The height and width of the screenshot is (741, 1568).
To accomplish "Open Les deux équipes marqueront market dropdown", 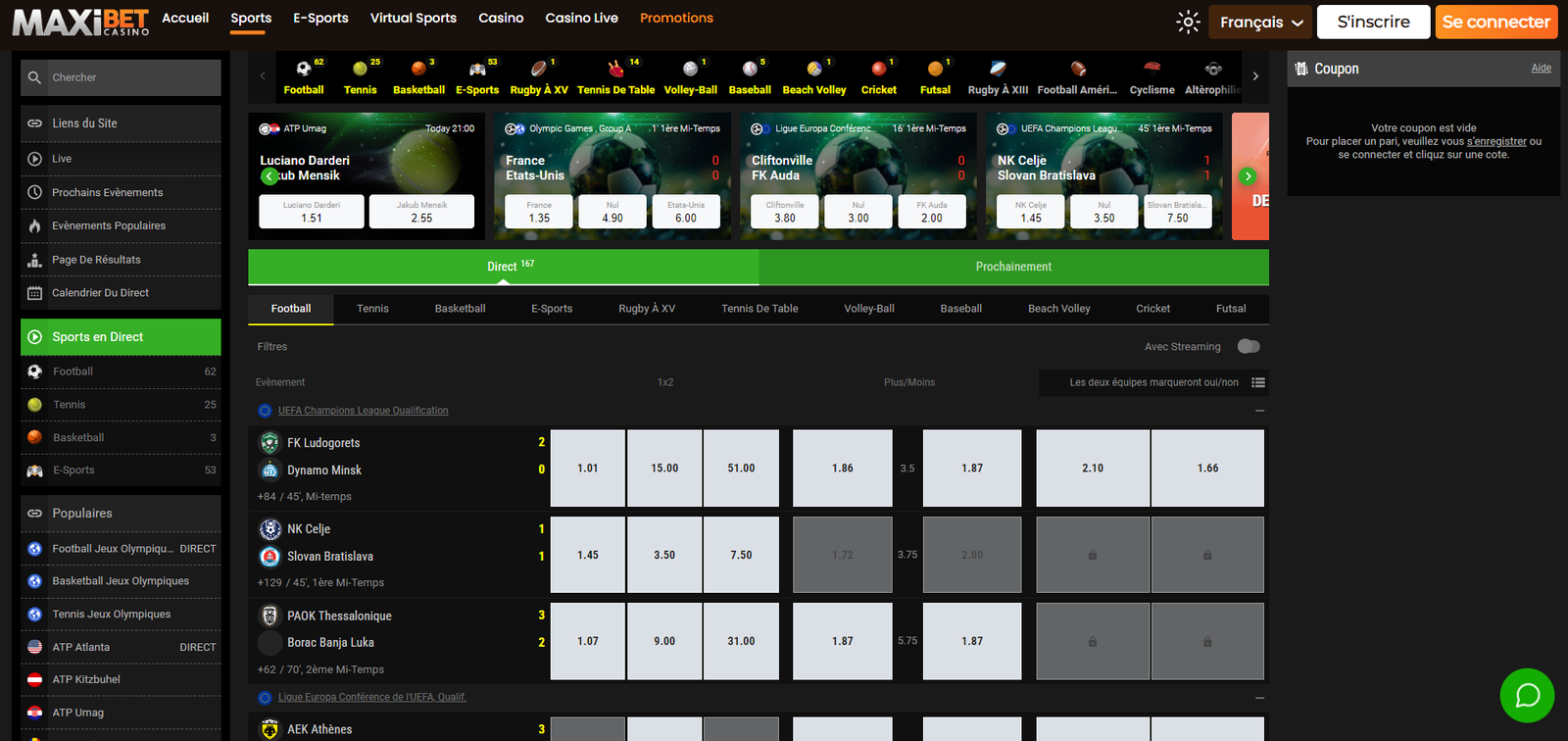I will (1153, 382).
